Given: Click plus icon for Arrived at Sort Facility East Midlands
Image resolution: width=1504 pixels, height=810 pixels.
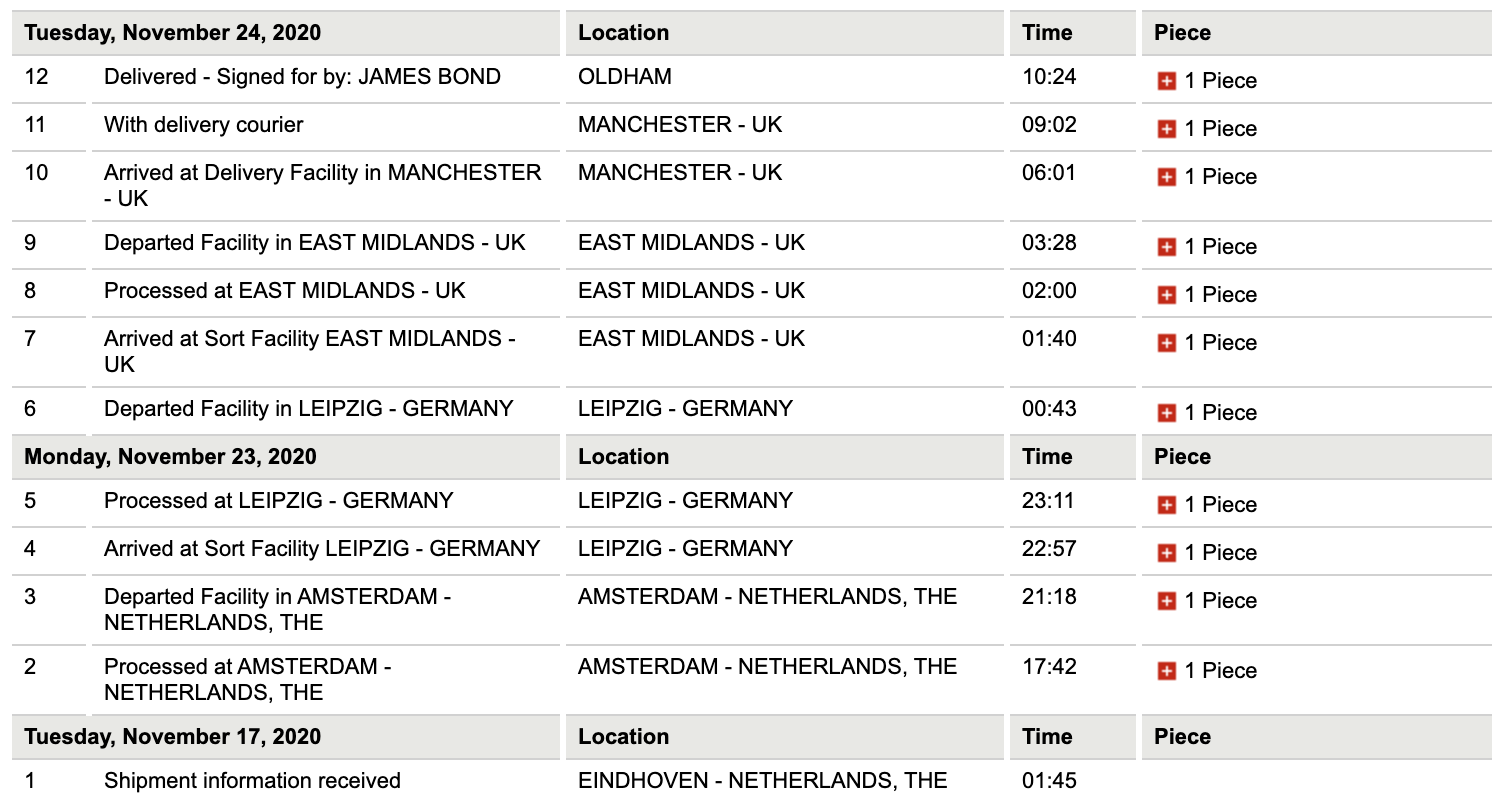Looking at the screenshot, I should tap(1166, 343).
